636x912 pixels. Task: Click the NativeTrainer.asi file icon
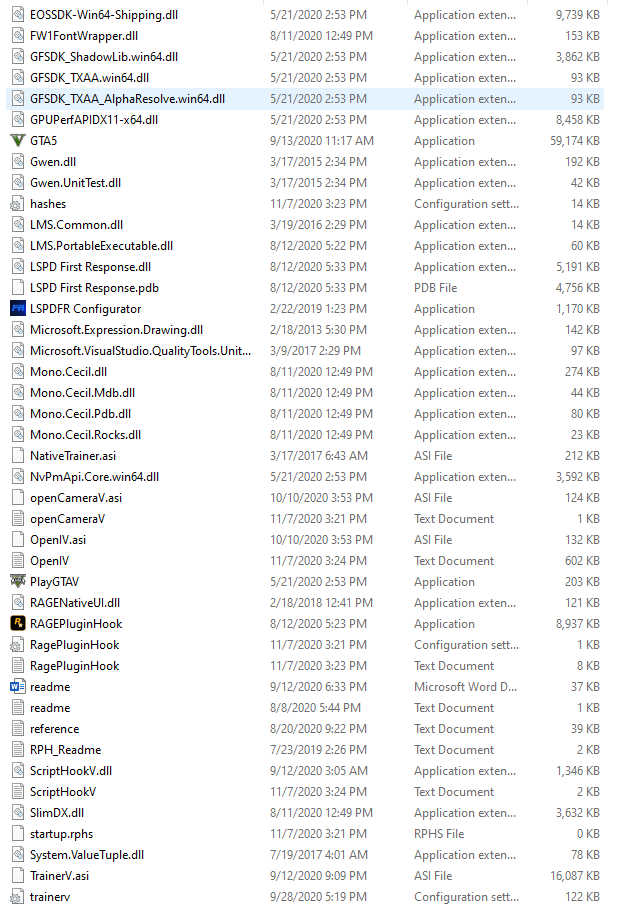click(18, 456)
